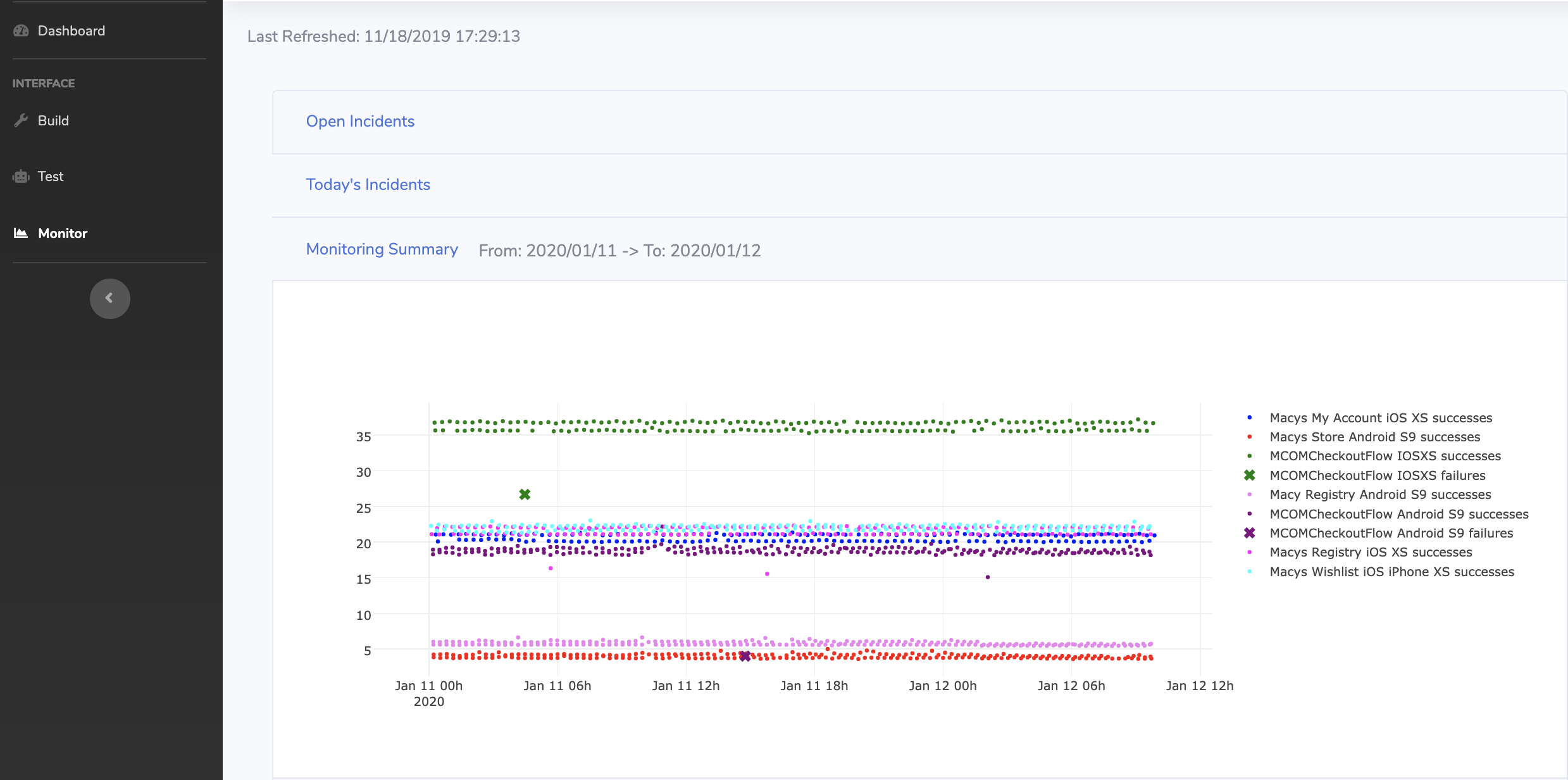Click the Dashboard gauge icon in sidebar
Viewport: 1568px width, 780px height.
click(22, 30)
